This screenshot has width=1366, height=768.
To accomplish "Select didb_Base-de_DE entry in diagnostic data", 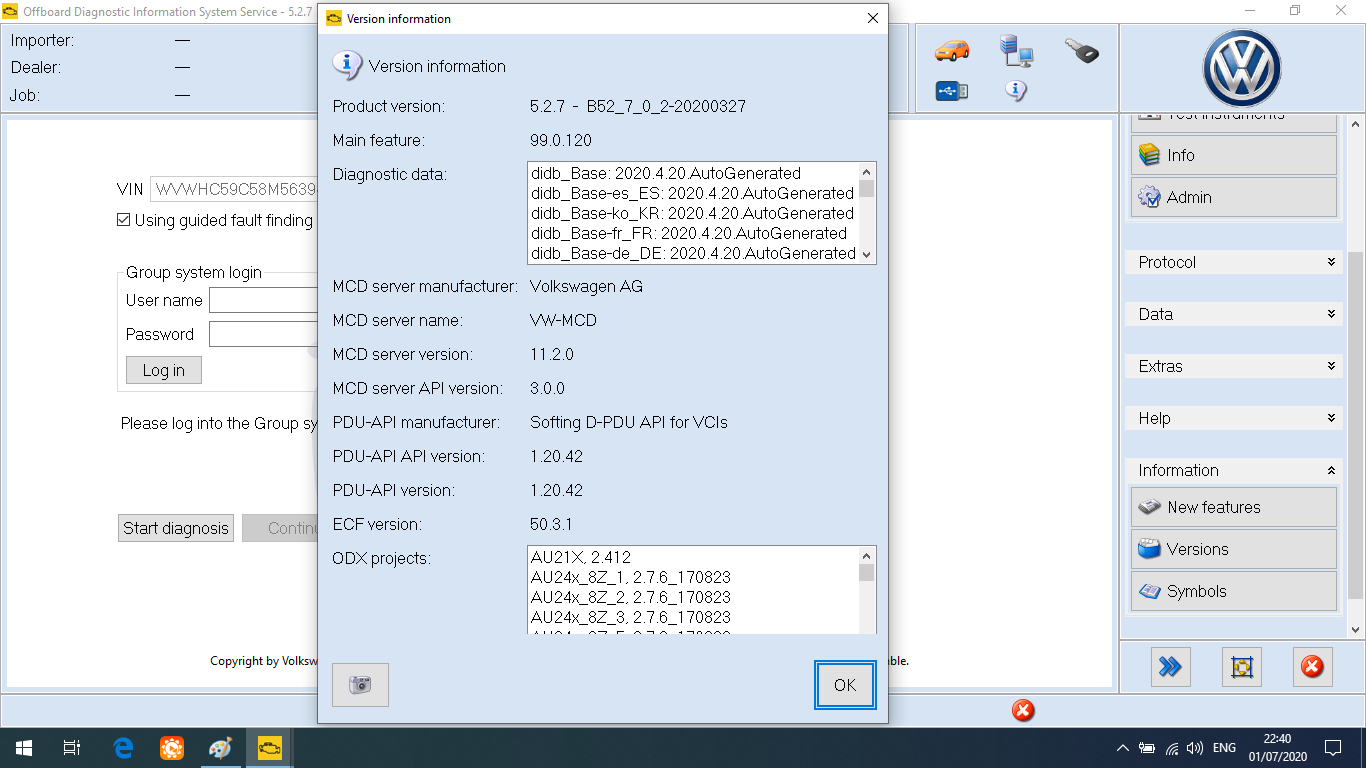I will tap(693, 253).
